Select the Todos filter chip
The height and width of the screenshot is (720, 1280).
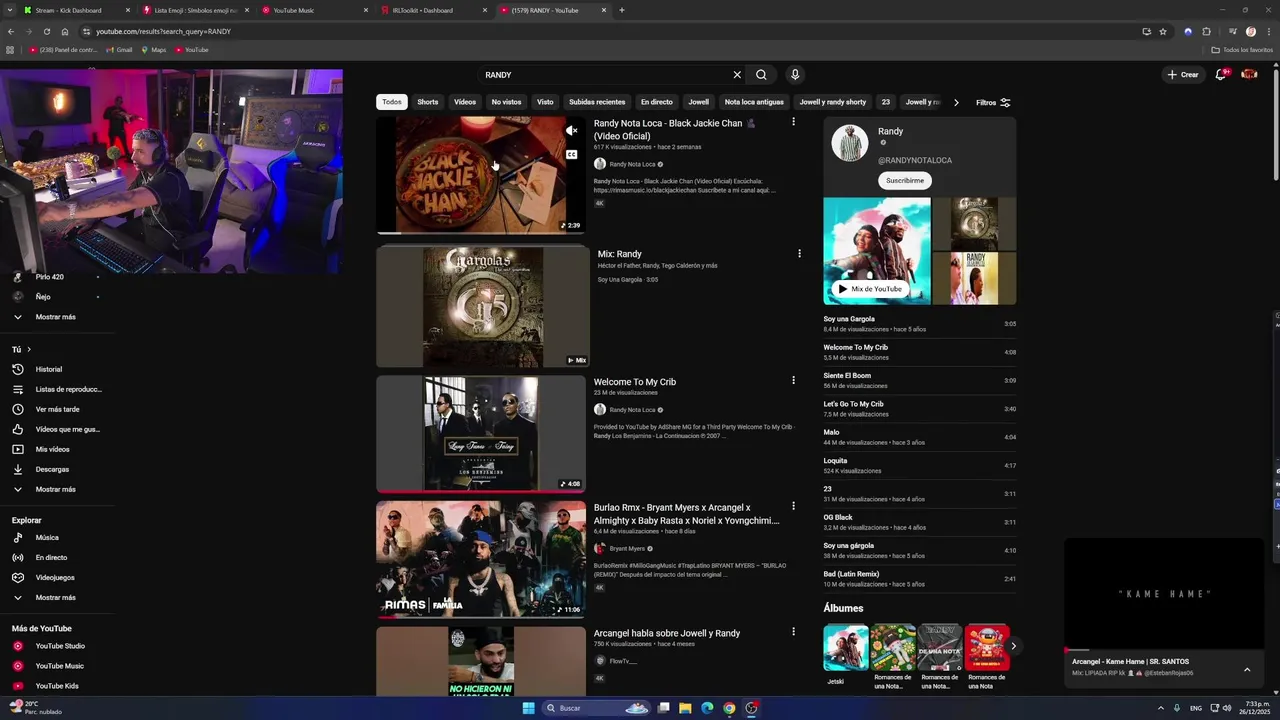(x=392, y=102)
